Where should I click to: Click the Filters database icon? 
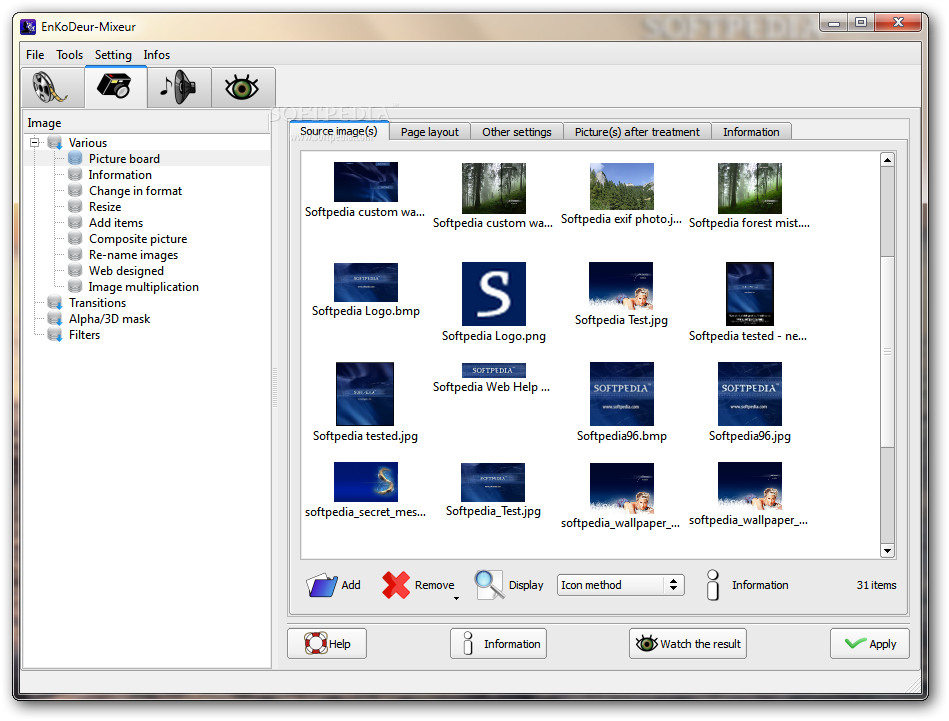[x=55, y=335]
